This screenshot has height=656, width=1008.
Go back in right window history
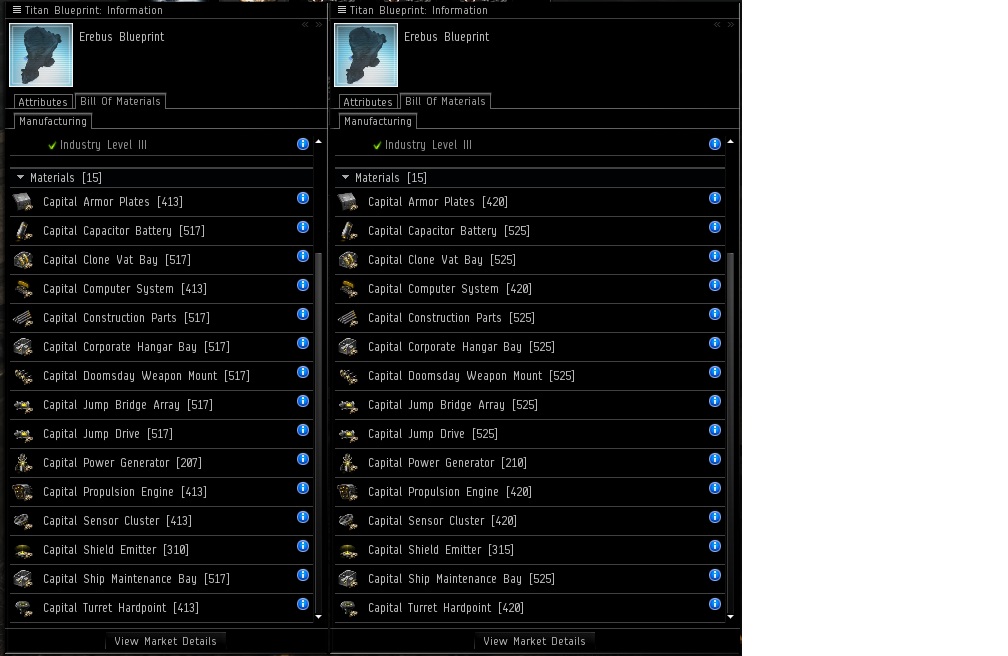coord(717,24)
